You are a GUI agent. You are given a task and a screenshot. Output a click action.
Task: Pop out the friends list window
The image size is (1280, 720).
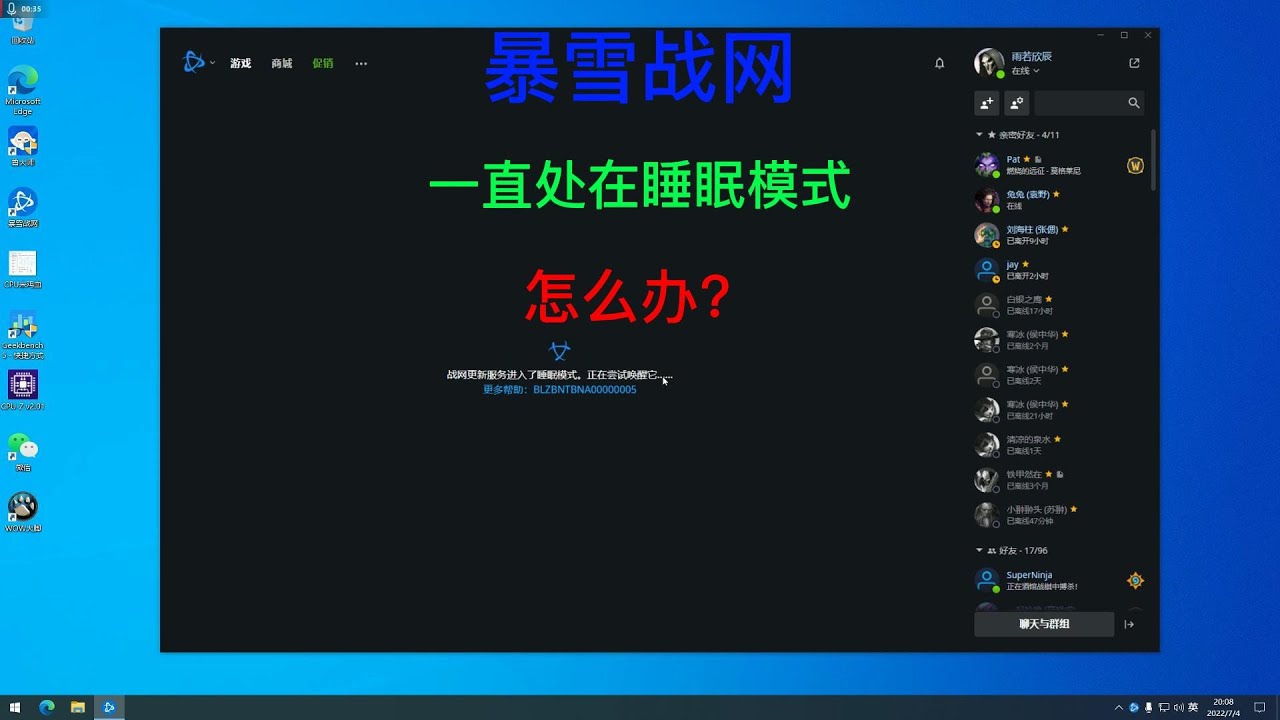pos(1134,63)
